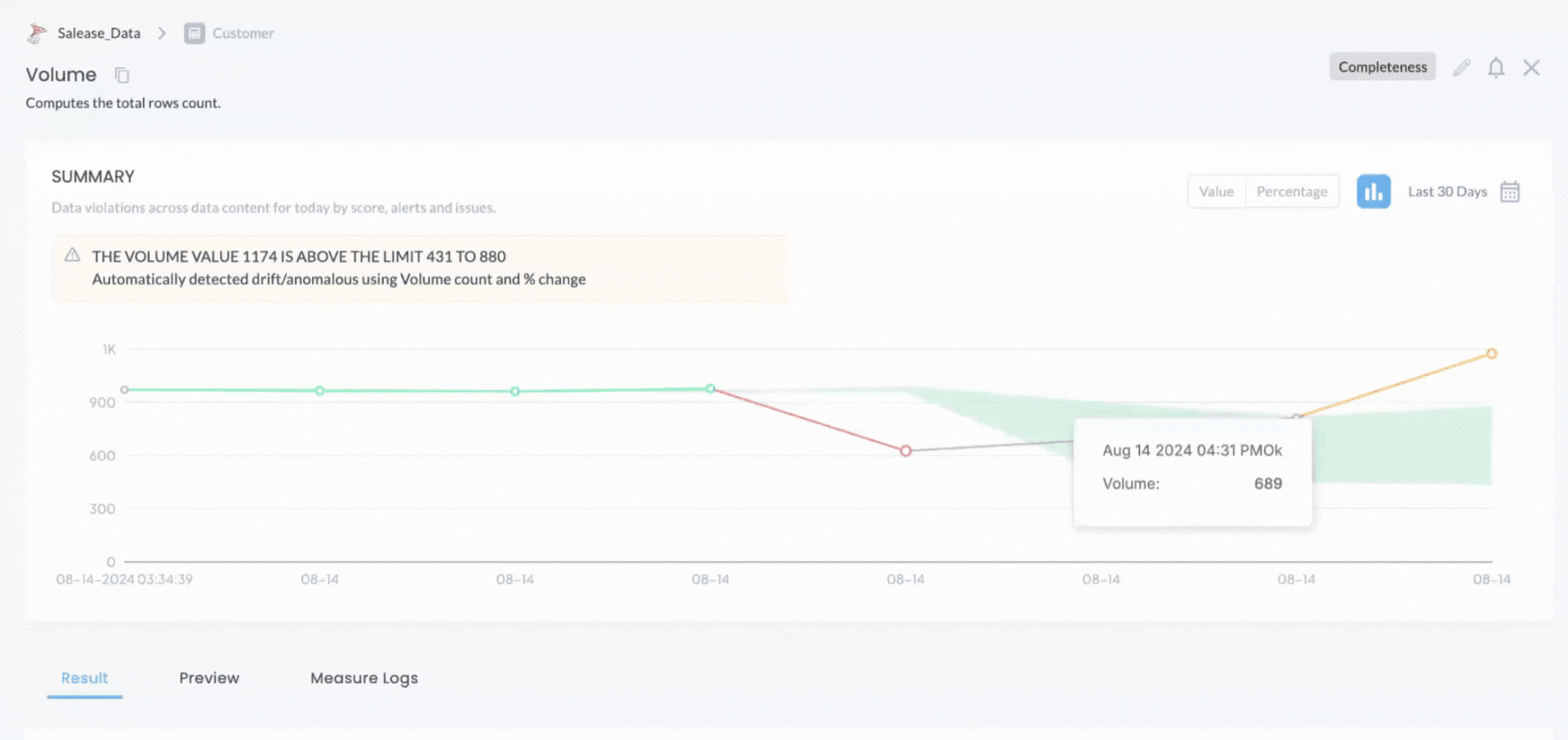Select the bar chart visualization icon
The height and width of the screenshot is (740, 1568).
[1374, 191]
